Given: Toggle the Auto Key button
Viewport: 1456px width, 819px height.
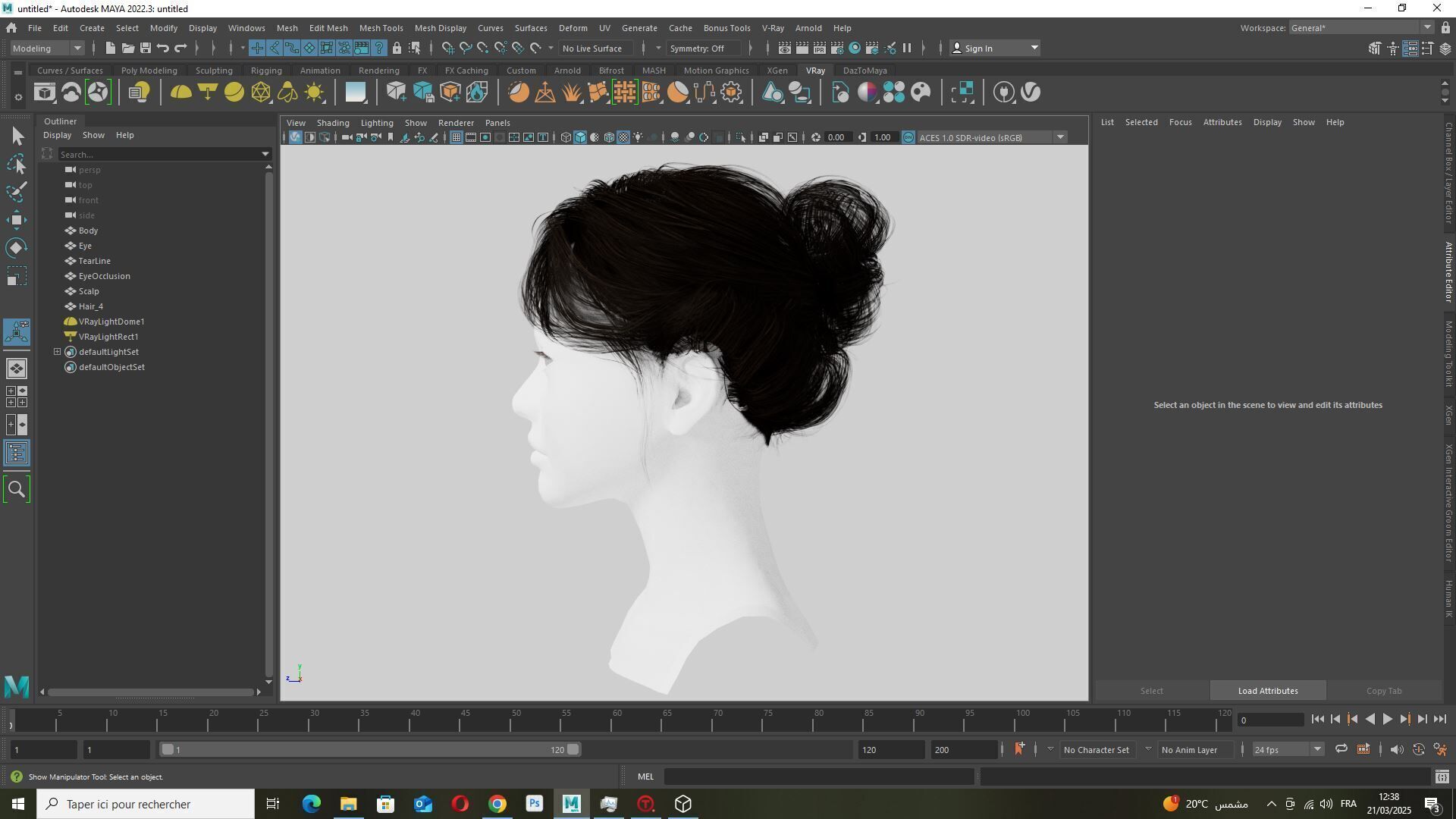Looking at the screenshot, I should tap(1419, 750).
